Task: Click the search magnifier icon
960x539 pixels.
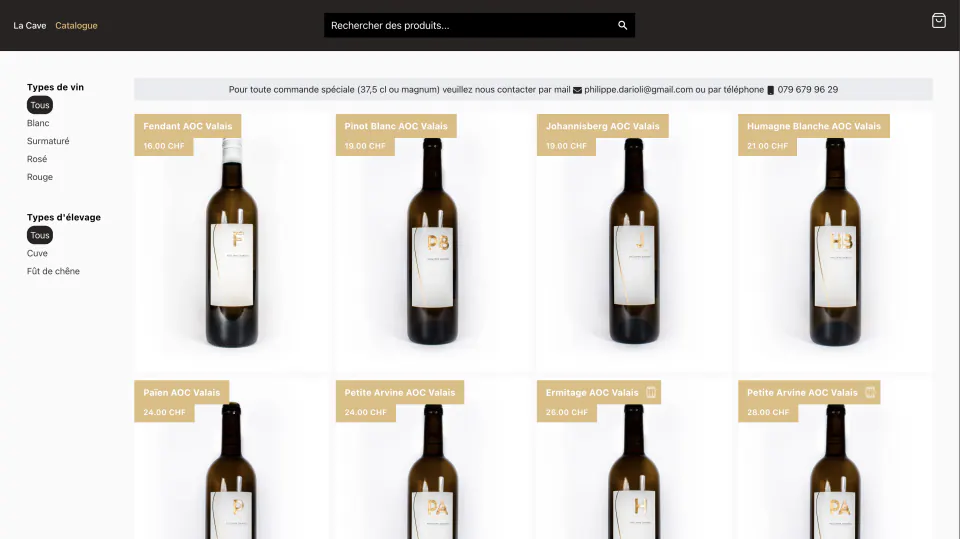Action: pyautogui.click(x=622, y=25)
